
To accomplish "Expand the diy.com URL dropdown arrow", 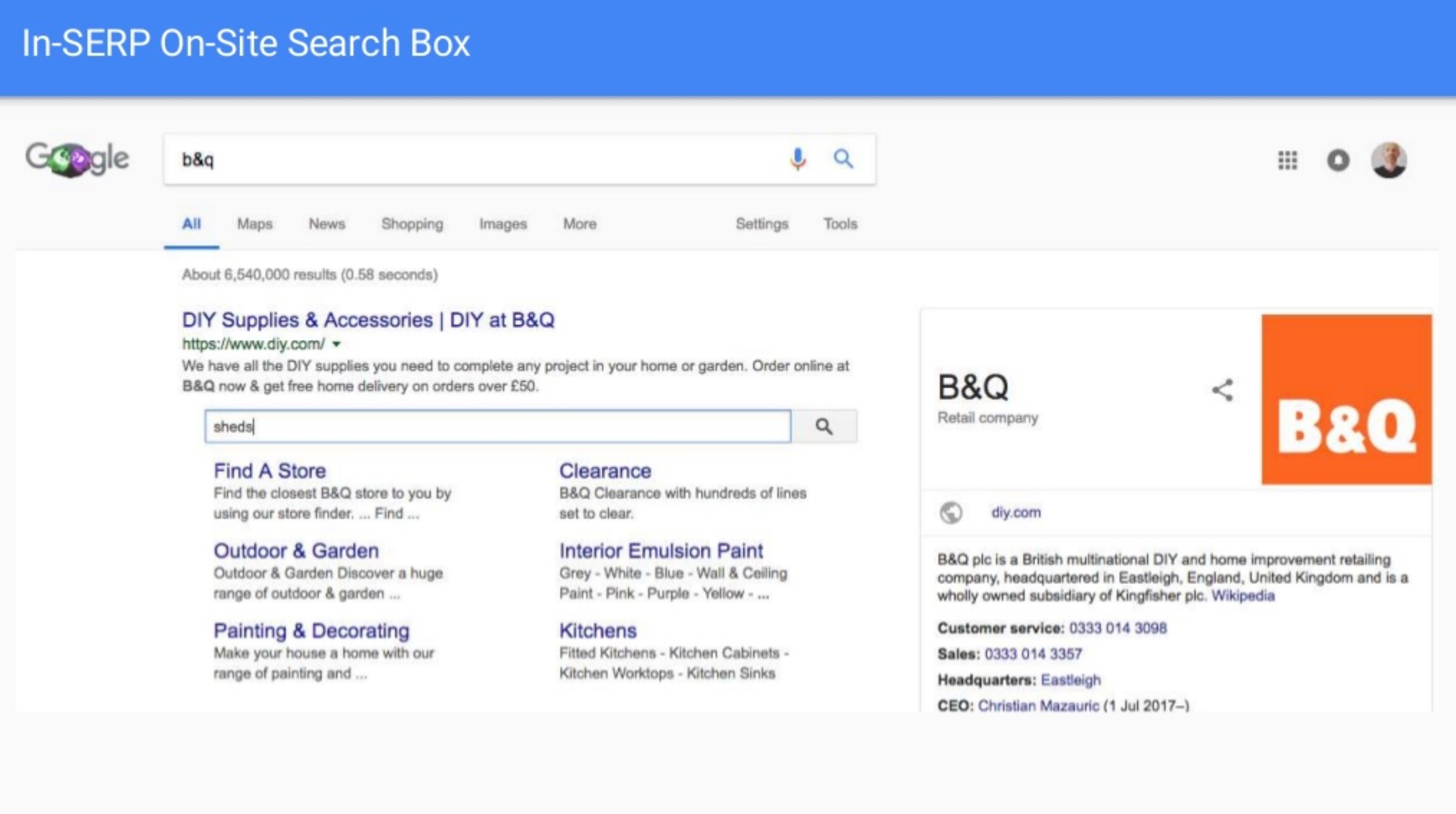I will coord(337,344).
